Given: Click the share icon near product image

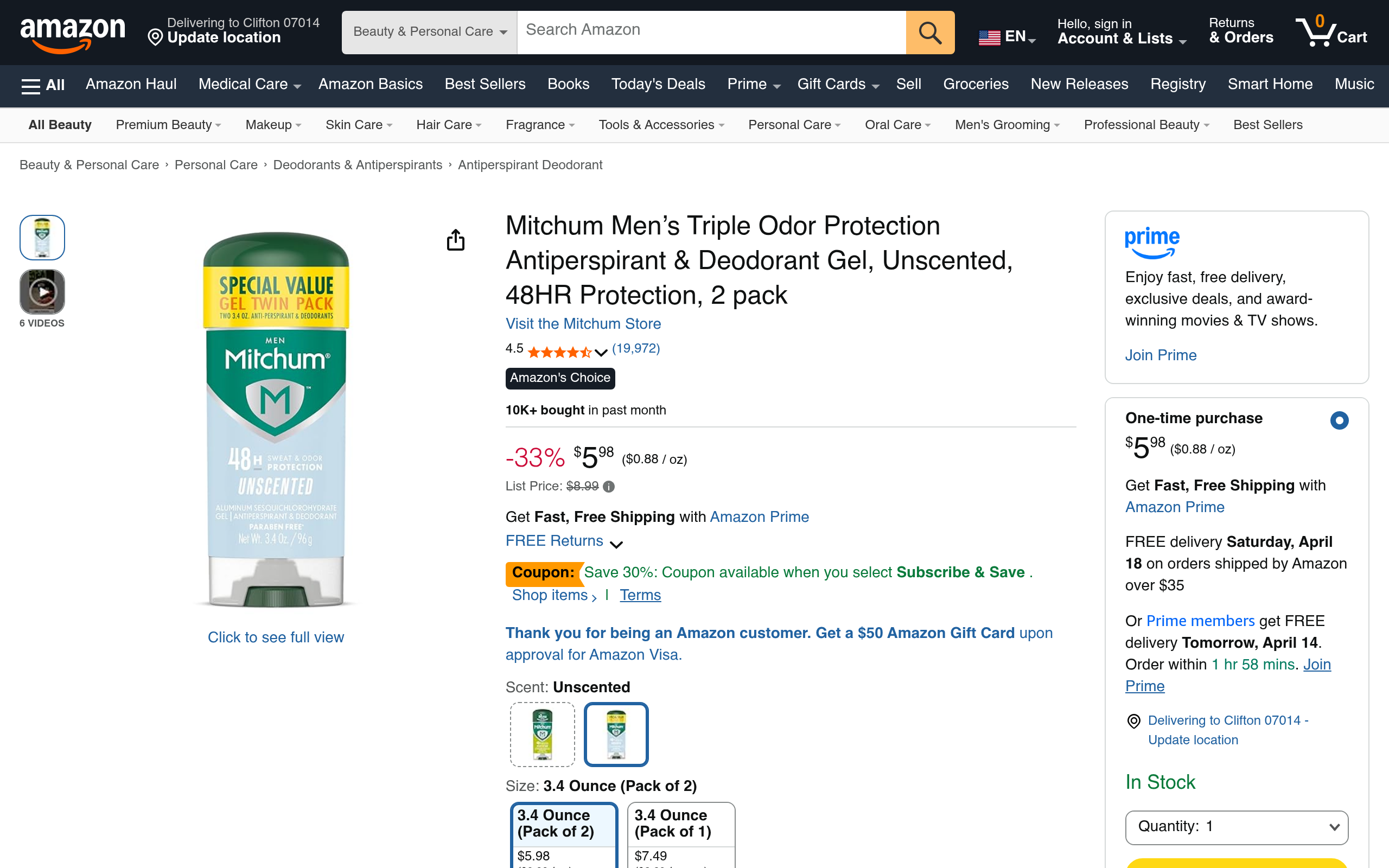Looking at the screenshot, I should [x=456, y=240].
